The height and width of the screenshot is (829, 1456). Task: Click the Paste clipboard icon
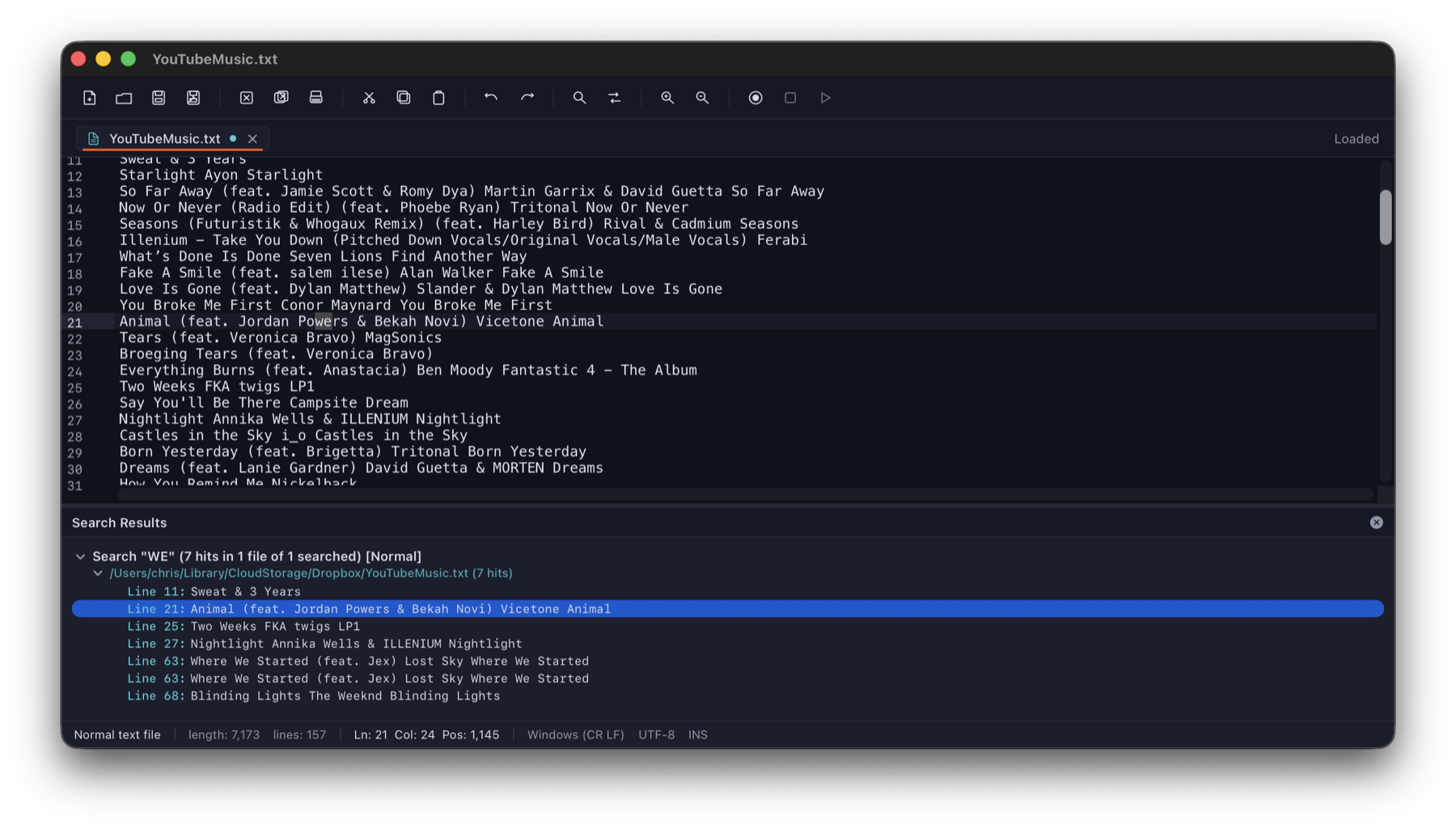438,98
